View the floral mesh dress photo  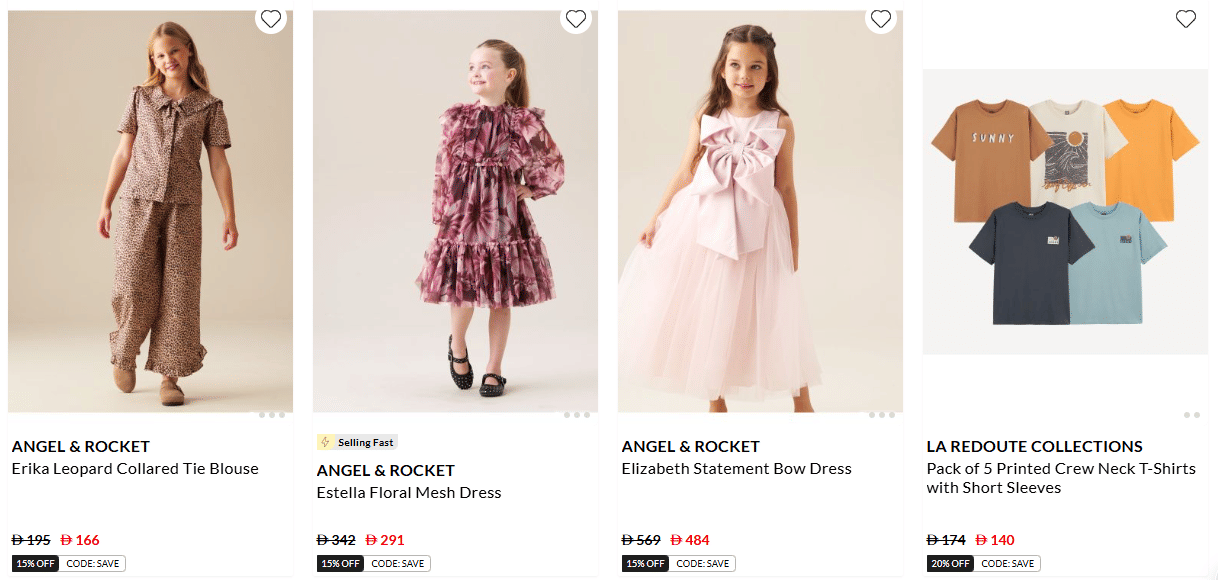pos(455,210)
